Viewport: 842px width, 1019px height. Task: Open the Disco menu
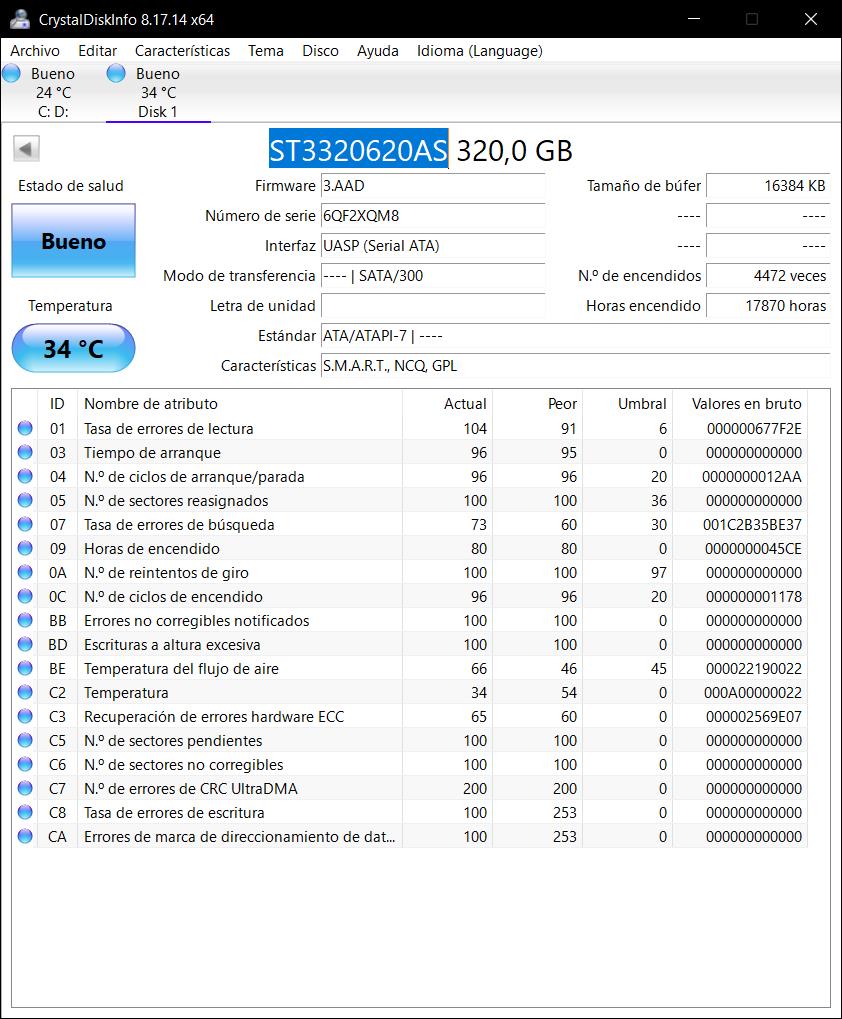[320, 51]
